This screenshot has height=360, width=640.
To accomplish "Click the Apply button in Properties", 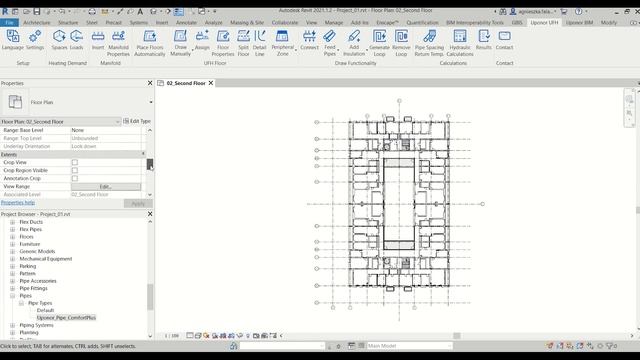I will tap(138, 203).
